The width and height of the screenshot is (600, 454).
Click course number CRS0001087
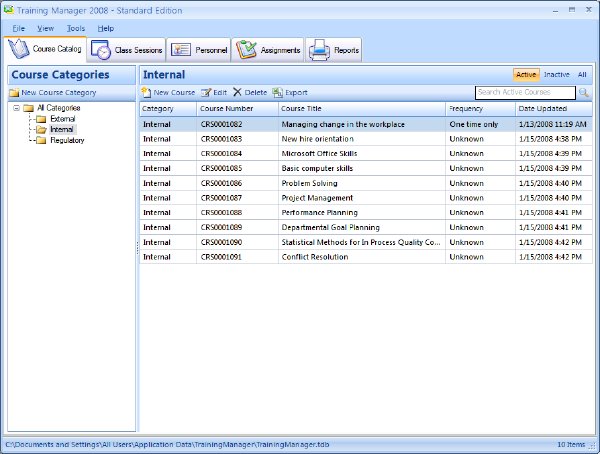pyautogui.click(x=221, y=198)
